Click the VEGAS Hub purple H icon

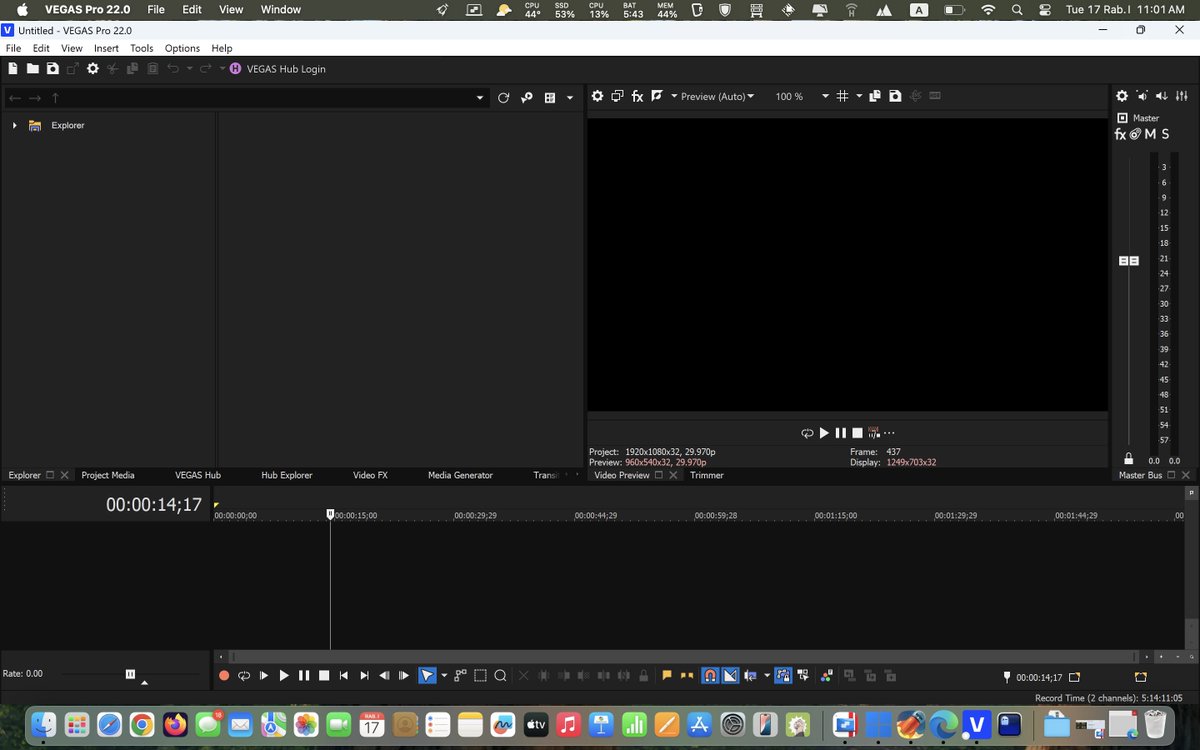point(235,69)
